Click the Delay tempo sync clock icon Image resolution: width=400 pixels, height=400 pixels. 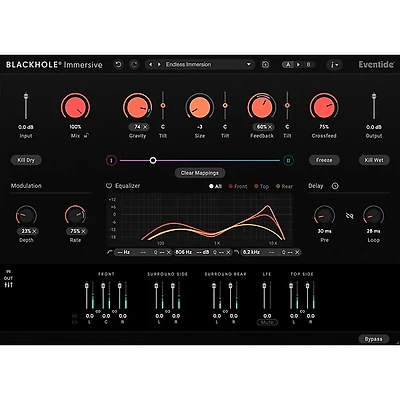click(335, 186)
